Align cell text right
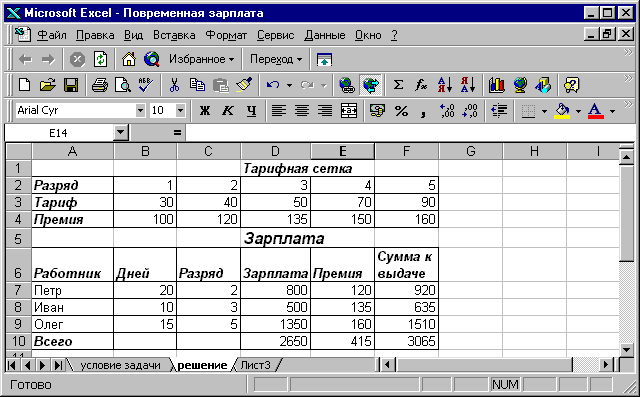 pyautogui.click(x=325, y=111)
